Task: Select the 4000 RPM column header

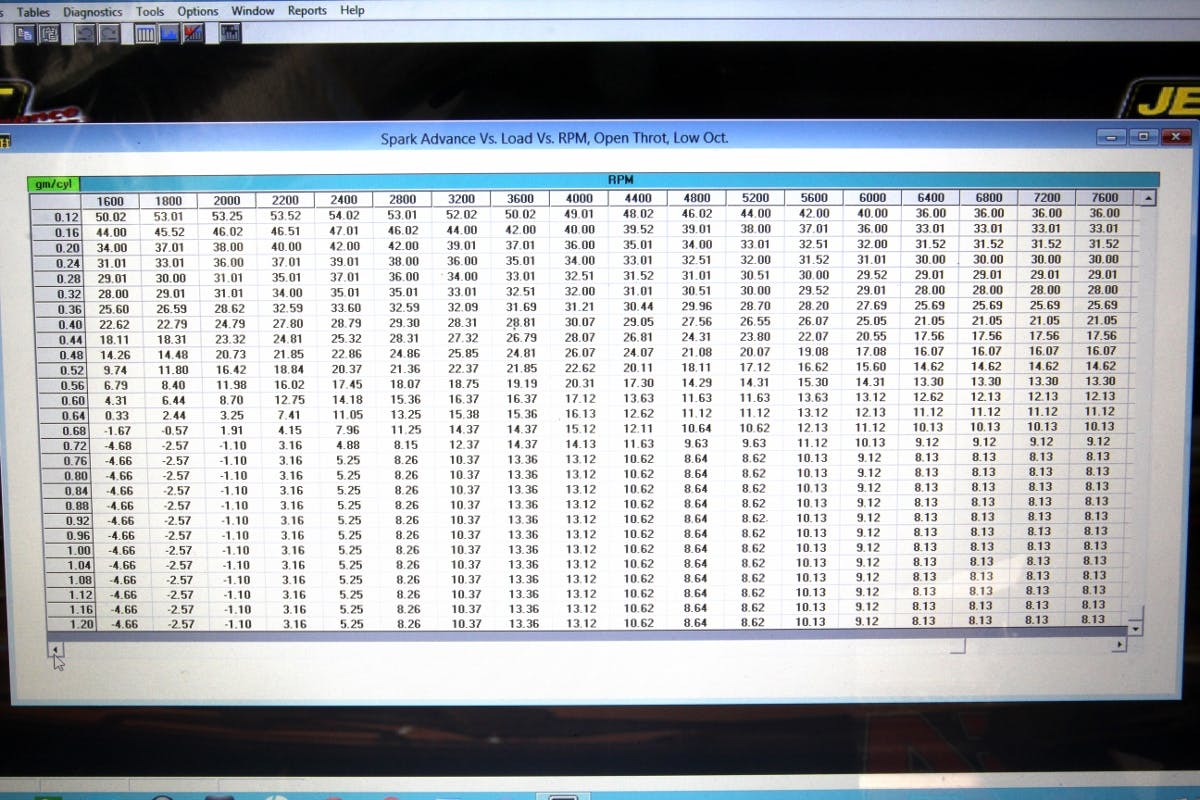Action: point(579,198)
